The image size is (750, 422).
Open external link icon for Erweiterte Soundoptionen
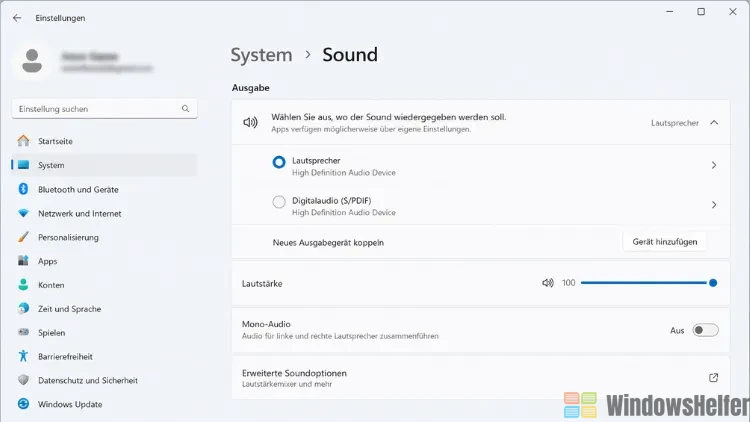[x=713, y=378]
